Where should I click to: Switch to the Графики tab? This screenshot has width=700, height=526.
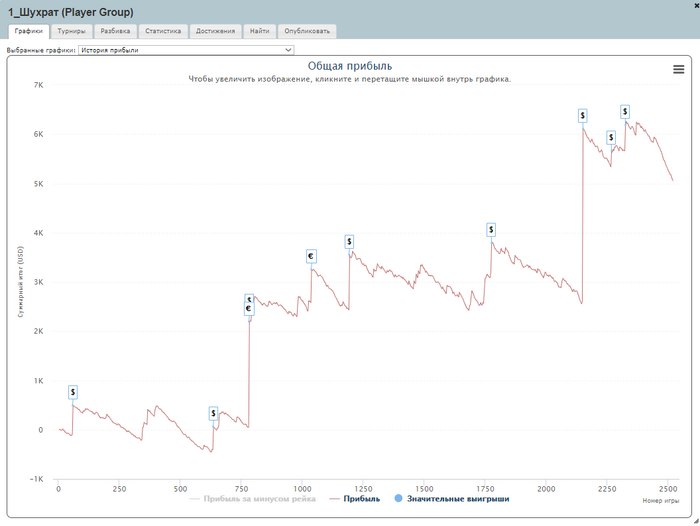click(29, 31)
